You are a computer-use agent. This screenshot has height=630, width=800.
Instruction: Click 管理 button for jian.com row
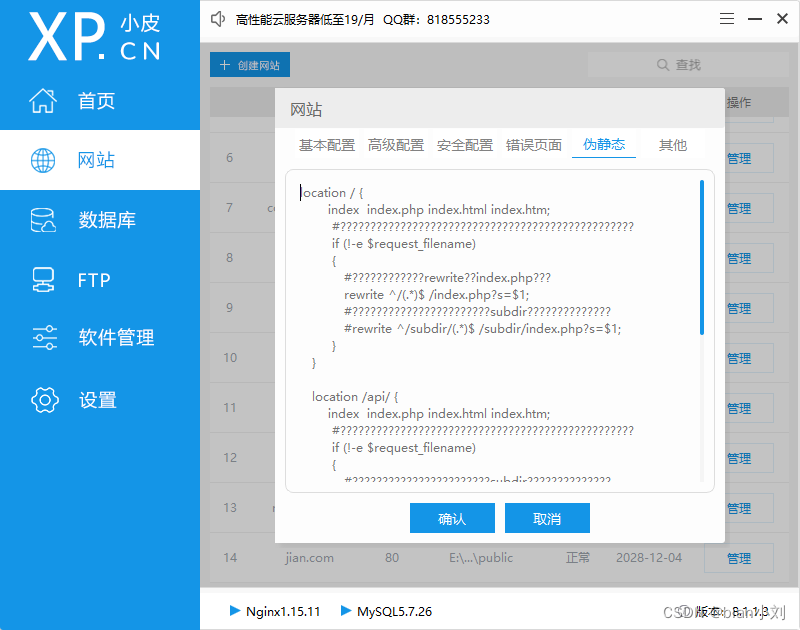pyautogui.click(x=739, y=558)
